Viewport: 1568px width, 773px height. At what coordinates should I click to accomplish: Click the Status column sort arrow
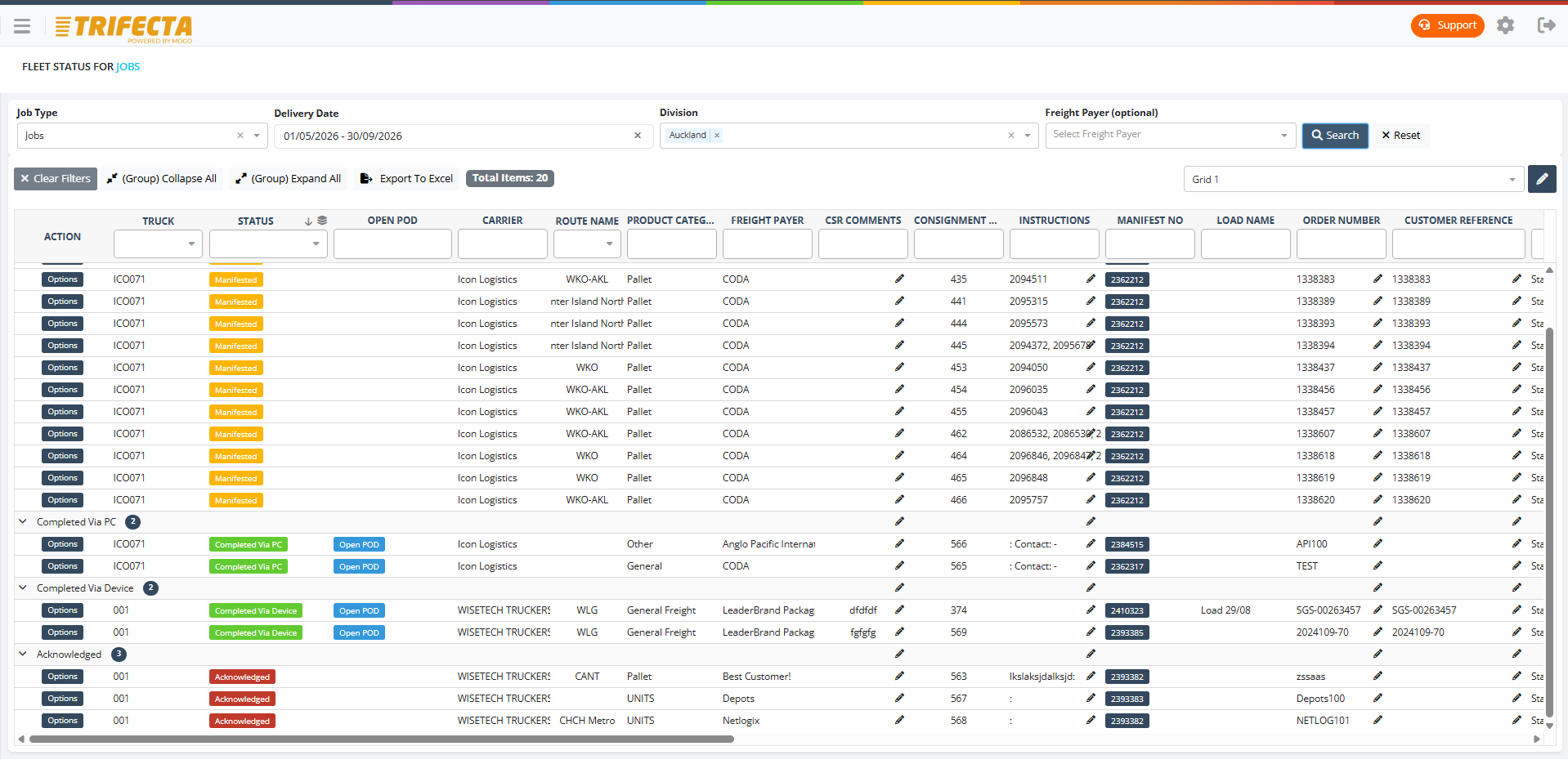tap(308, 221)
